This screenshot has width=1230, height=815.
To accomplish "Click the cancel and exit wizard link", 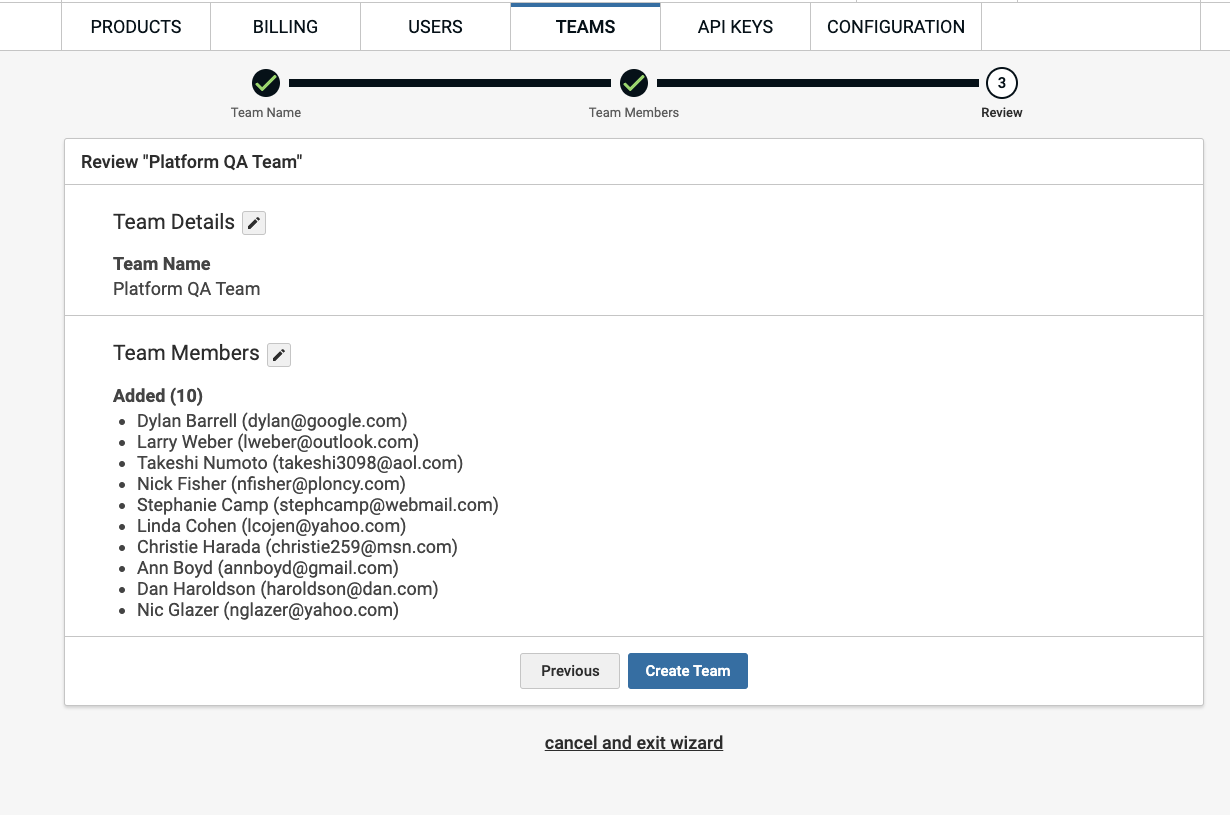I will pos(634,743).
